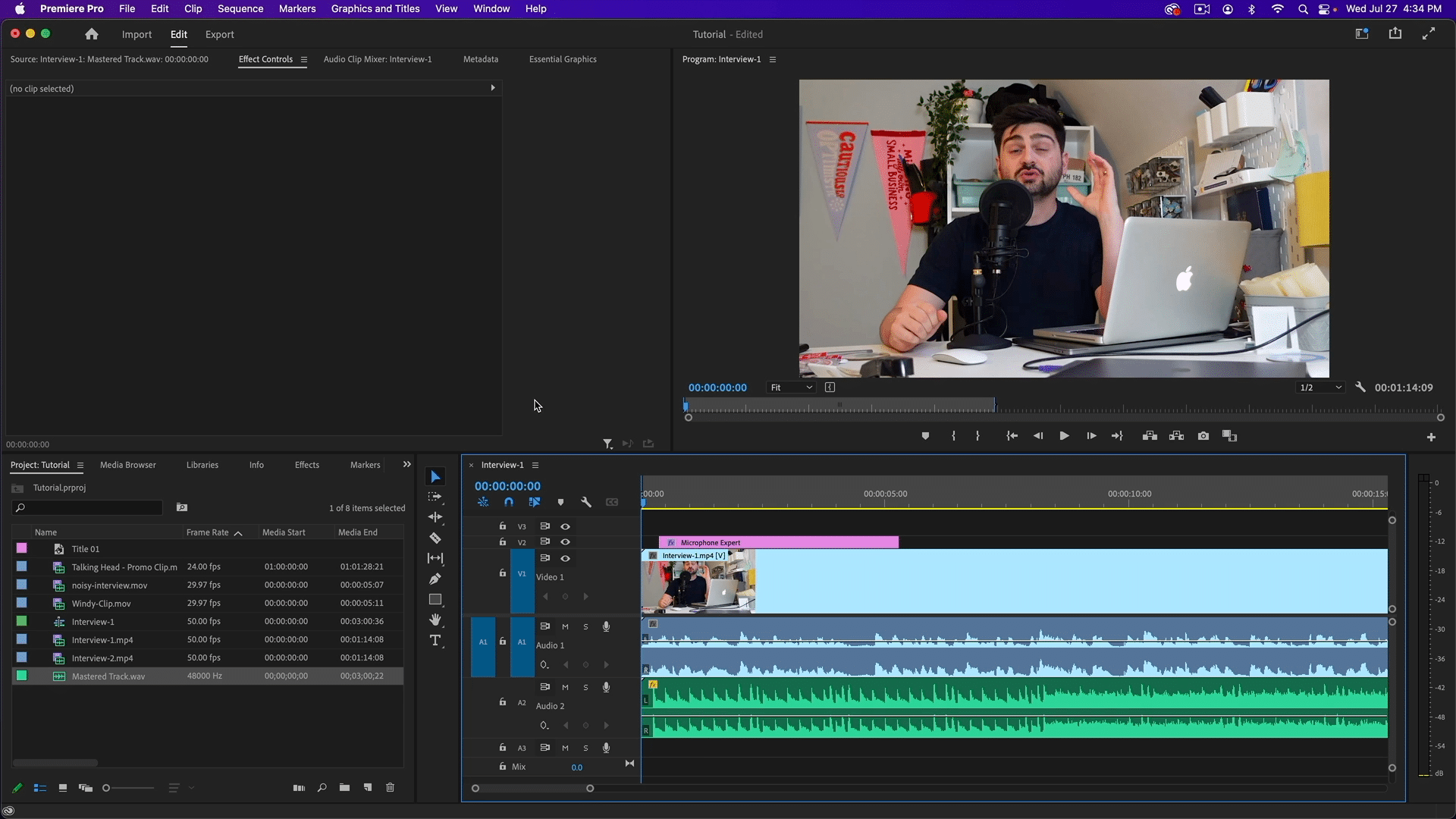Toggle Video 1 track output eye
The height and width of the screenshot is (819, 1456).
565,558
